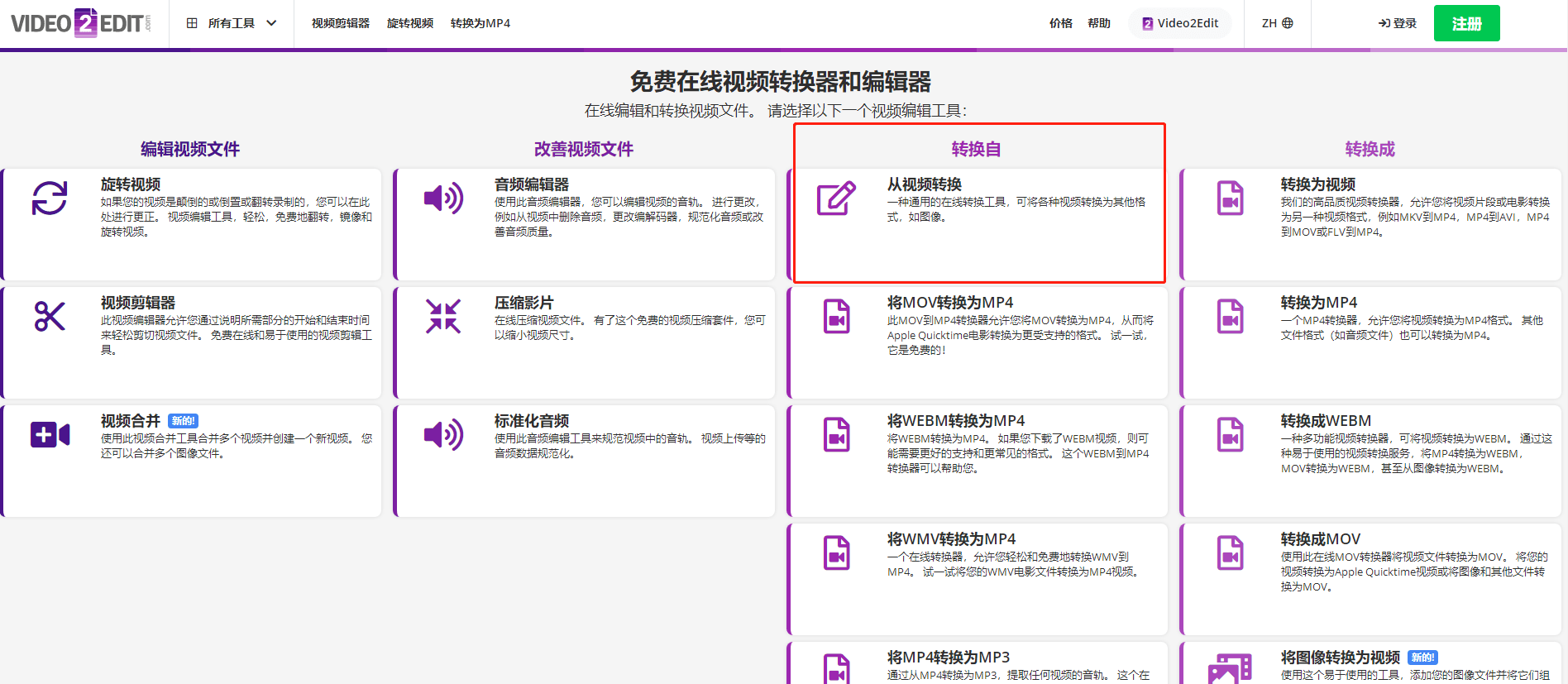This screenshot has height=684, width=1568.
Task: Click the grid icon beside 所有工具
Action: [x=192, y=23]
